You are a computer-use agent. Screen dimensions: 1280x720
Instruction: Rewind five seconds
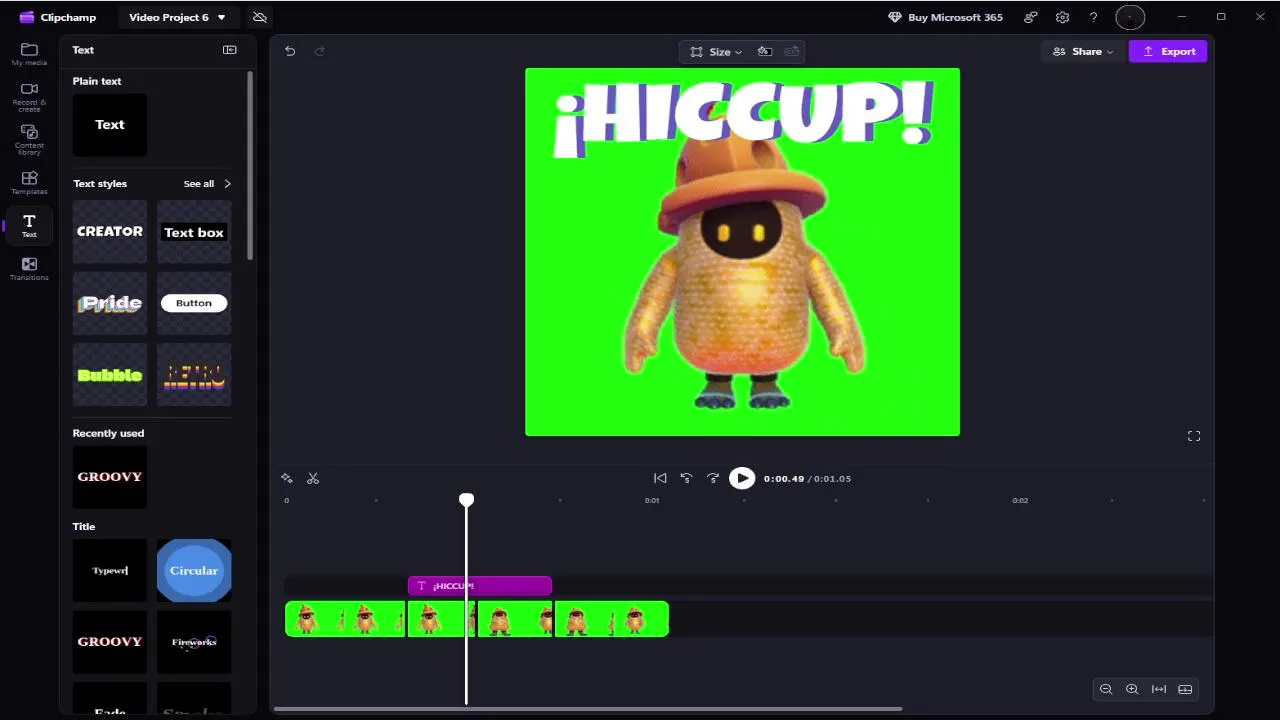point(686,478)
